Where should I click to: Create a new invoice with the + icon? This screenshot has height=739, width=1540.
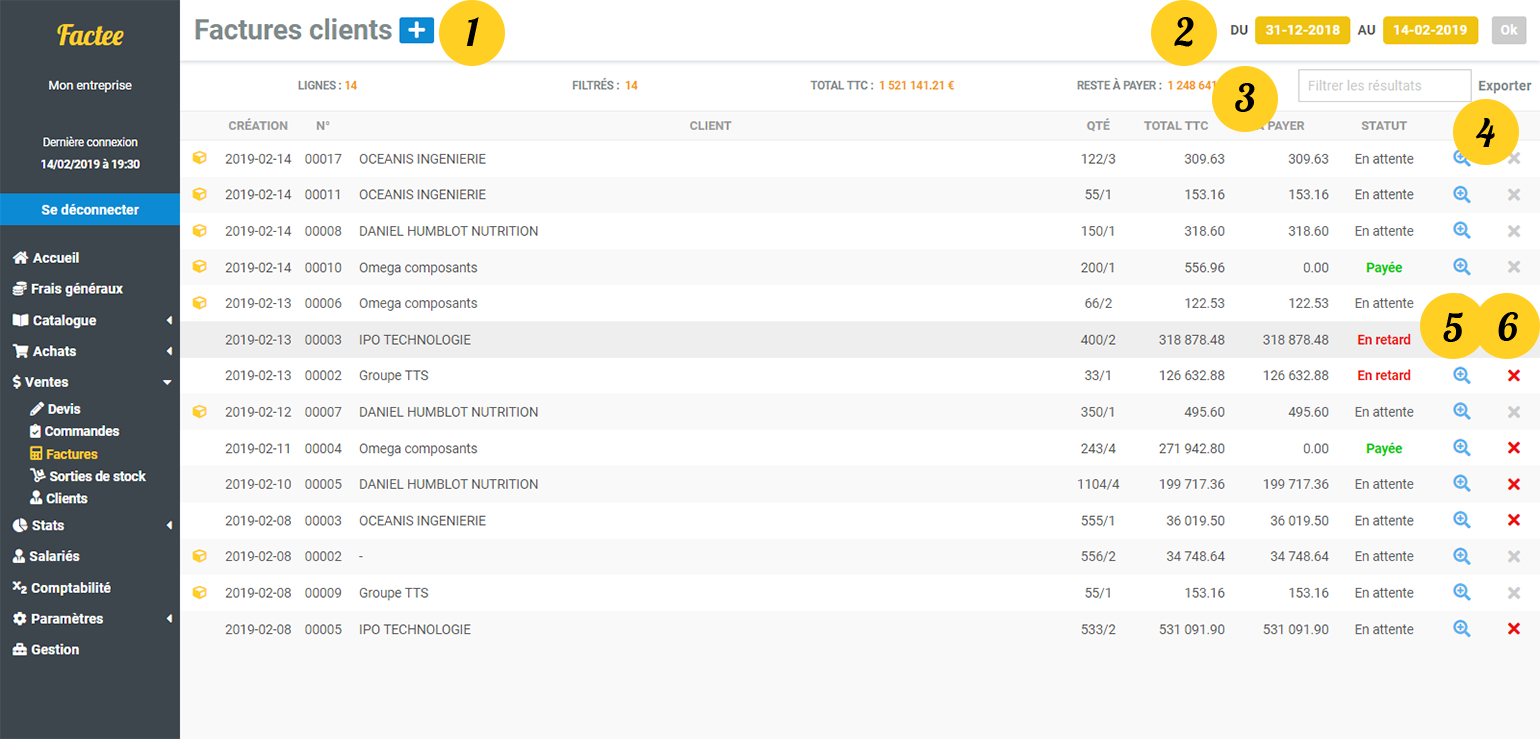[417, 30]
